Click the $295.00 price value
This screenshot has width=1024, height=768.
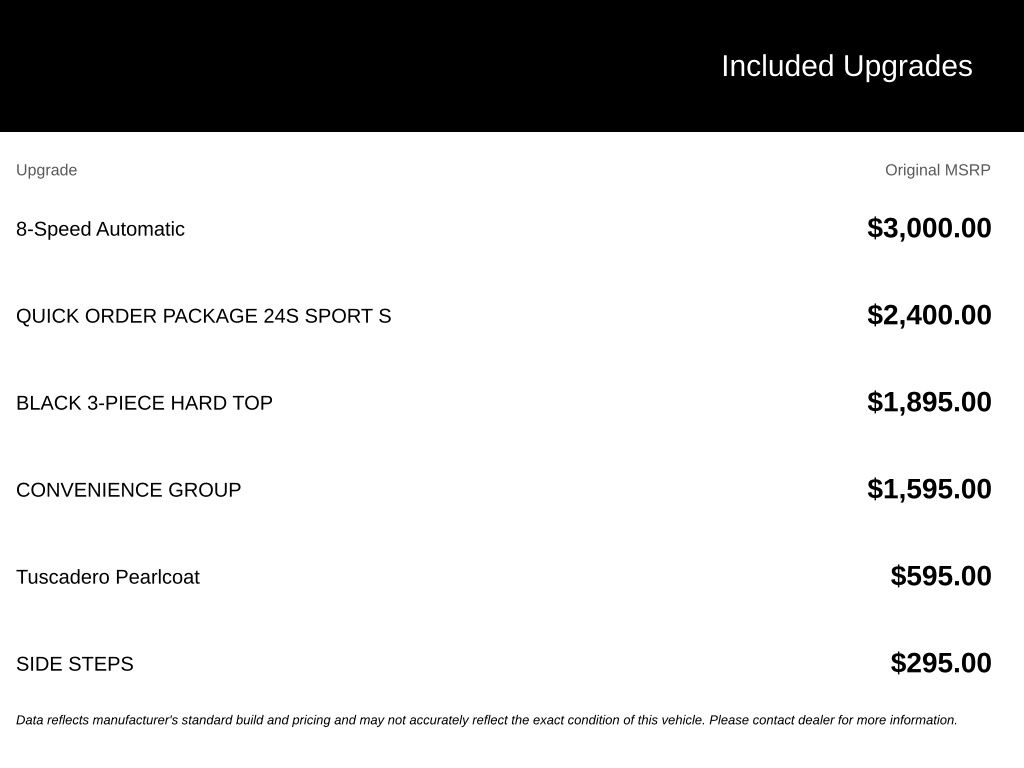(x=940, y=662)
